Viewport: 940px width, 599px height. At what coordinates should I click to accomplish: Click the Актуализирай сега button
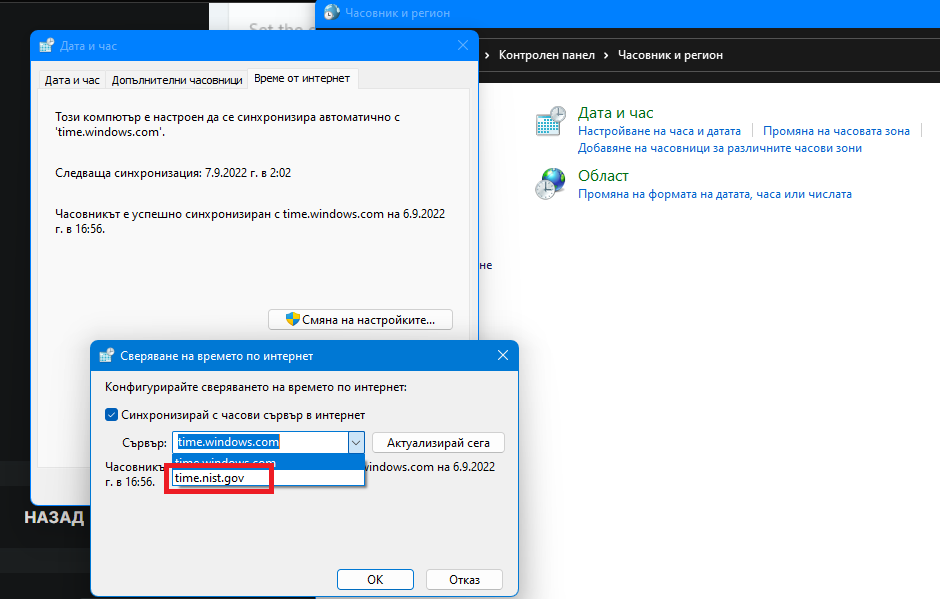pyautogui.click(x=438, y=443)
